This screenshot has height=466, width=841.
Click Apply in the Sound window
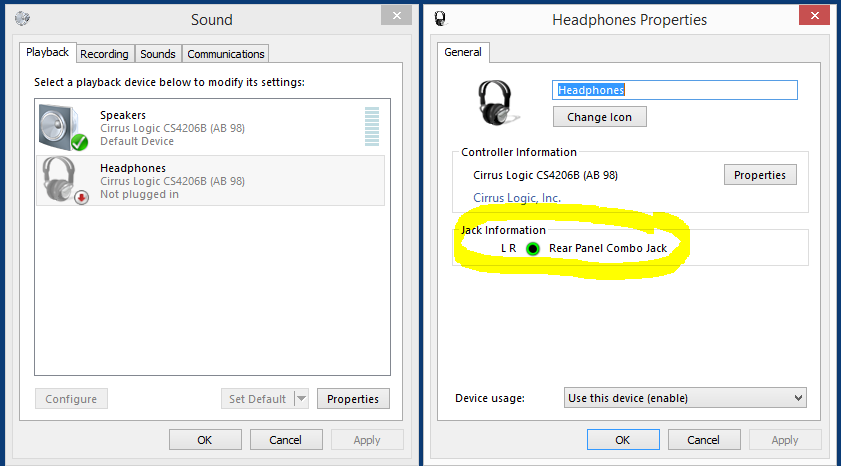pyautogui.click(x=367, y=440)
